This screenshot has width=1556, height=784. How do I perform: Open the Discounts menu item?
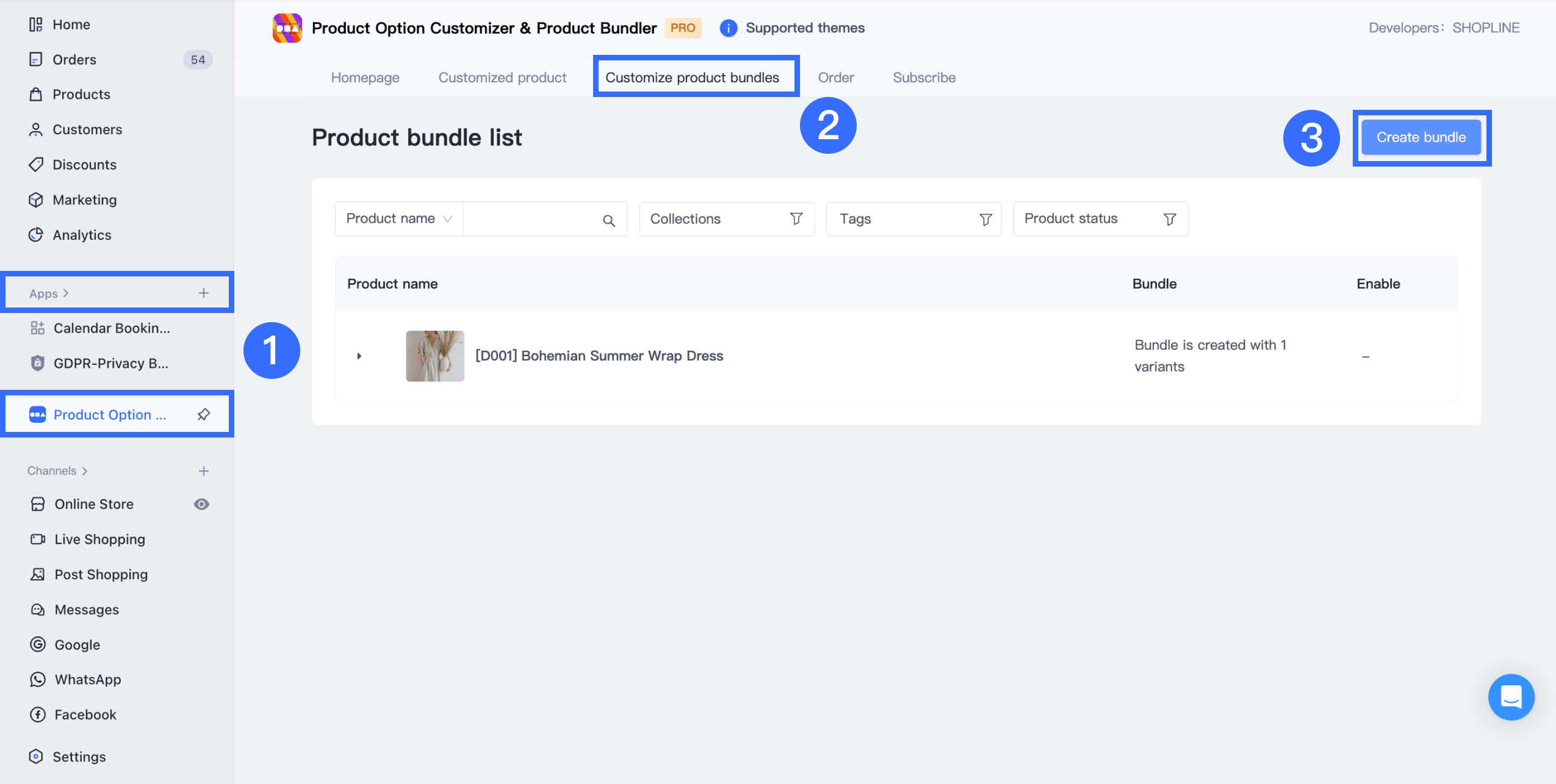coord(84,164)
